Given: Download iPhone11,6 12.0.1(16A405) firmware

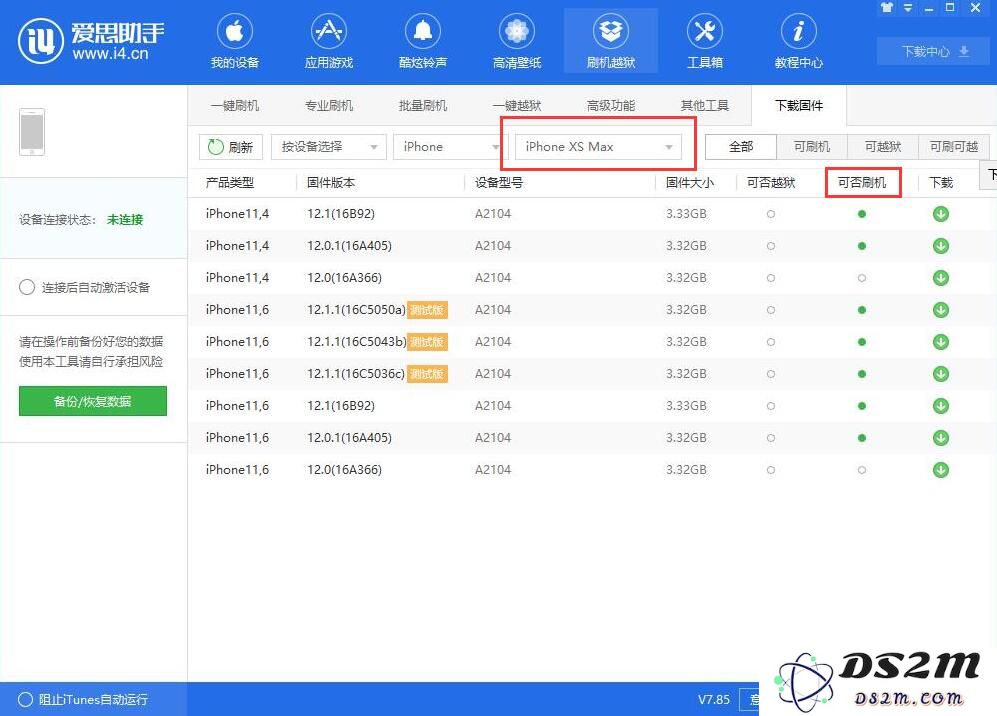Looking at the screenshot, I should [x=941, y=437].
